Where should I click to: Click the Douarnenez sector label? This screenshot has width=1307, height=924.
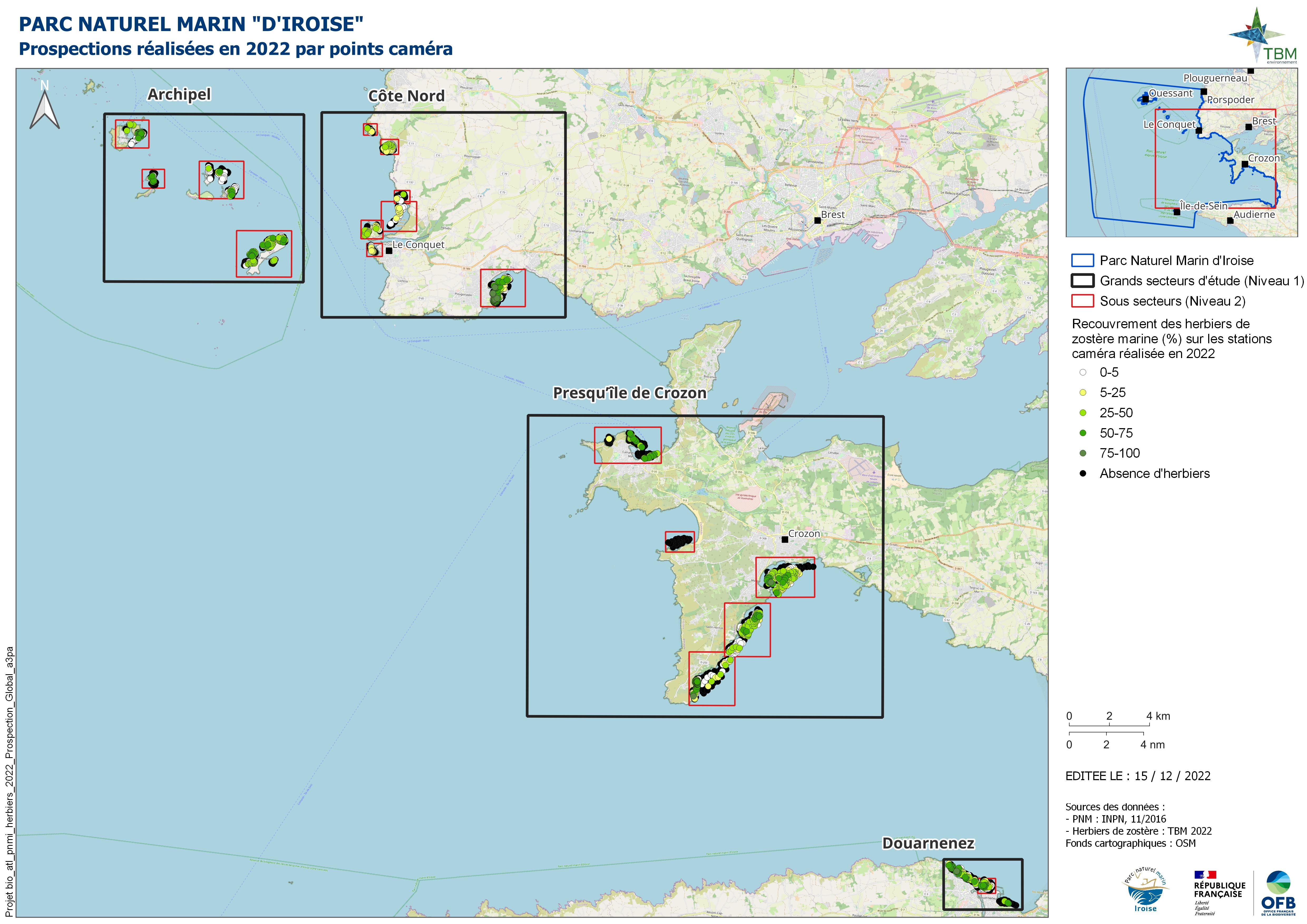click(928, 844)
